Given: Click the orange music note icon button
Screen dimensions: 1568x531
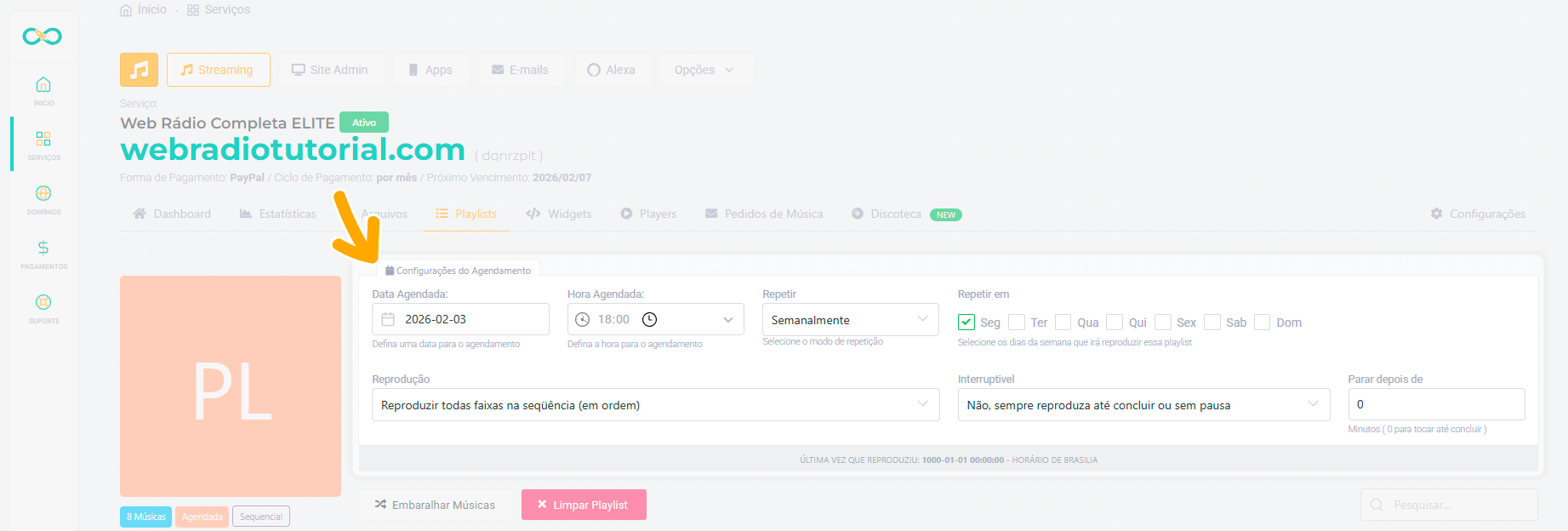Looking at the screenshot, I should (139, 70).
